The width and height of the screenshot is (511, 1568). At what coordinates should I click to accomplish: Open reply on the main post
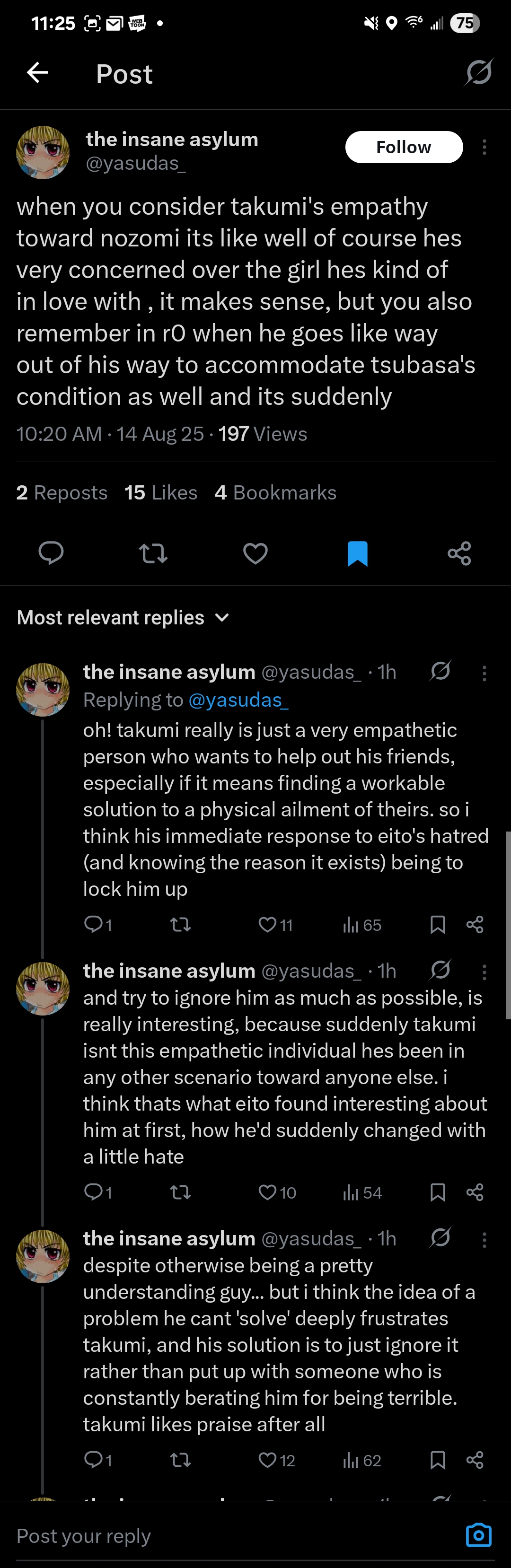click(x=51, y=552)
